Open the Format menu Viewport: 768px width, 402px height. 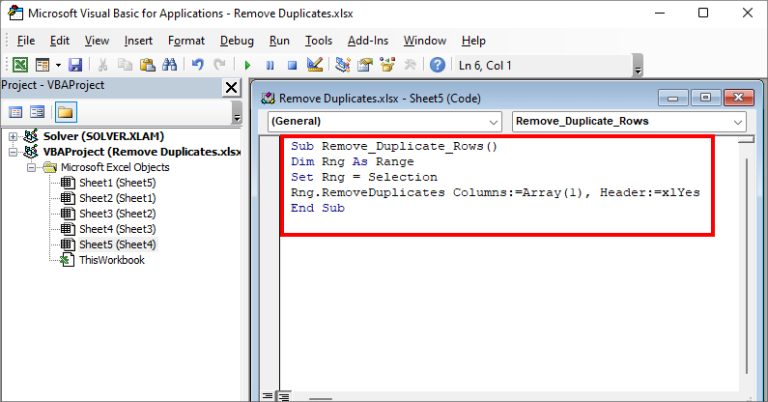pyautogui.click(x=186, y=41)
